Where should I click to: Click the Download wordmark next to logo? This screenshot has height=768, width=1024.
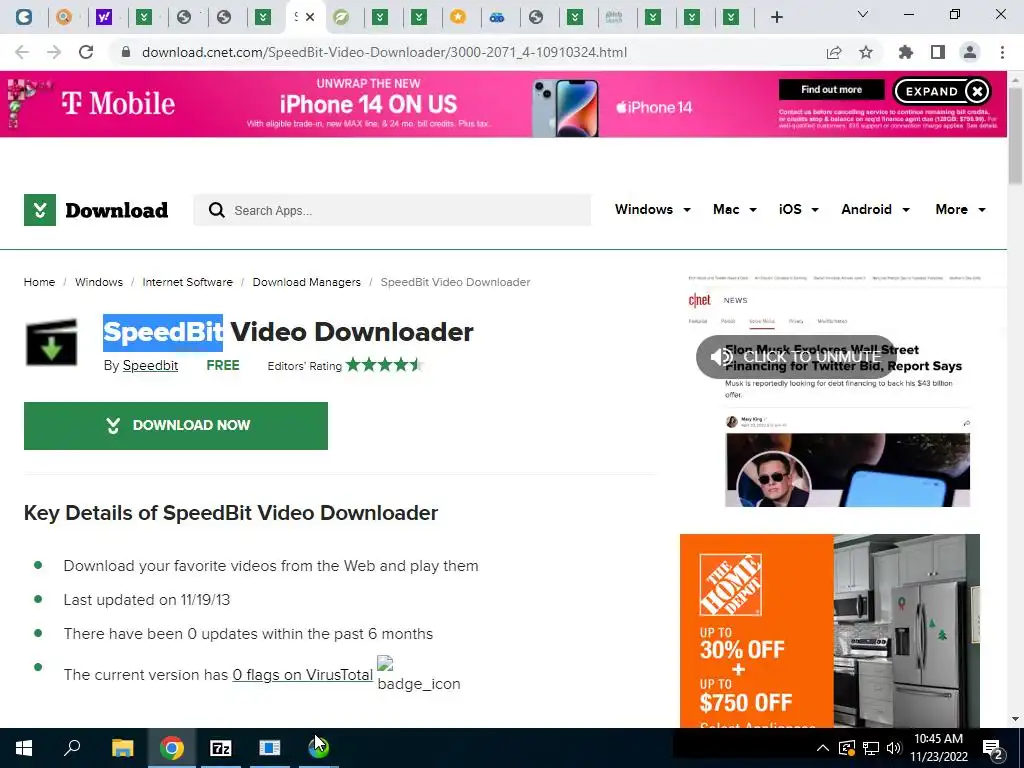click(116, 210)
